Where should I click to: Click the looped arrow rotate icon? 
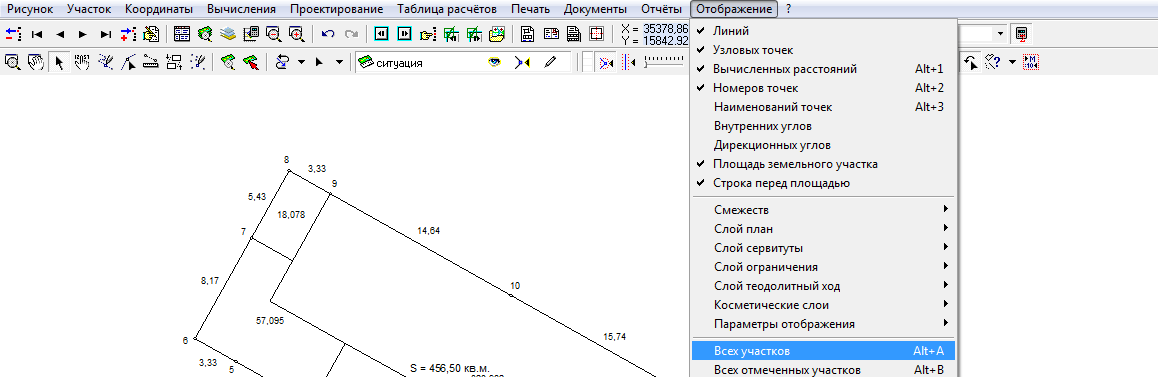click(282, 63)
